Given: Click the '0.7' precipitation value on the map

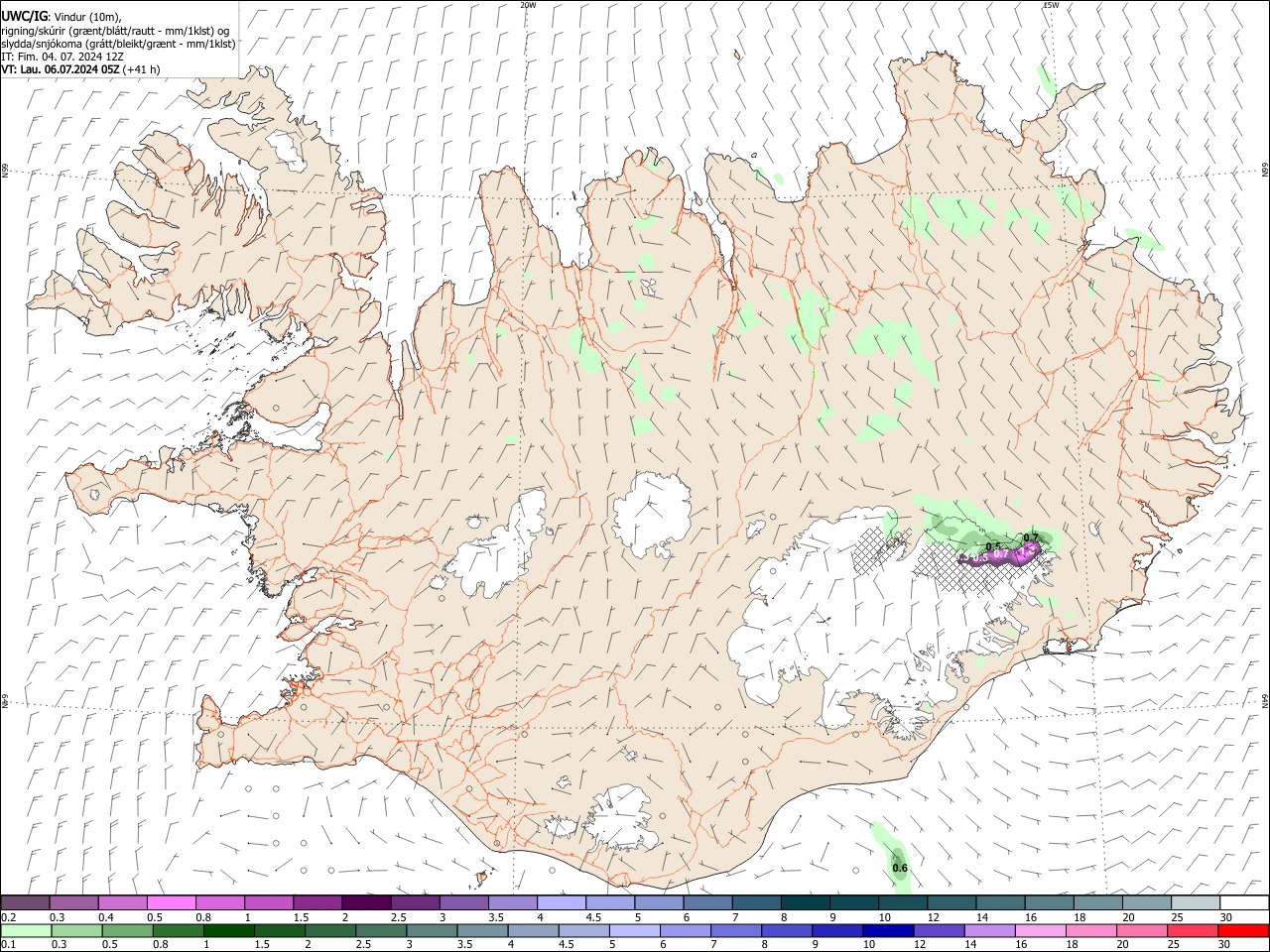Looking at the screenshot, I should click(x=1031, y=538).
